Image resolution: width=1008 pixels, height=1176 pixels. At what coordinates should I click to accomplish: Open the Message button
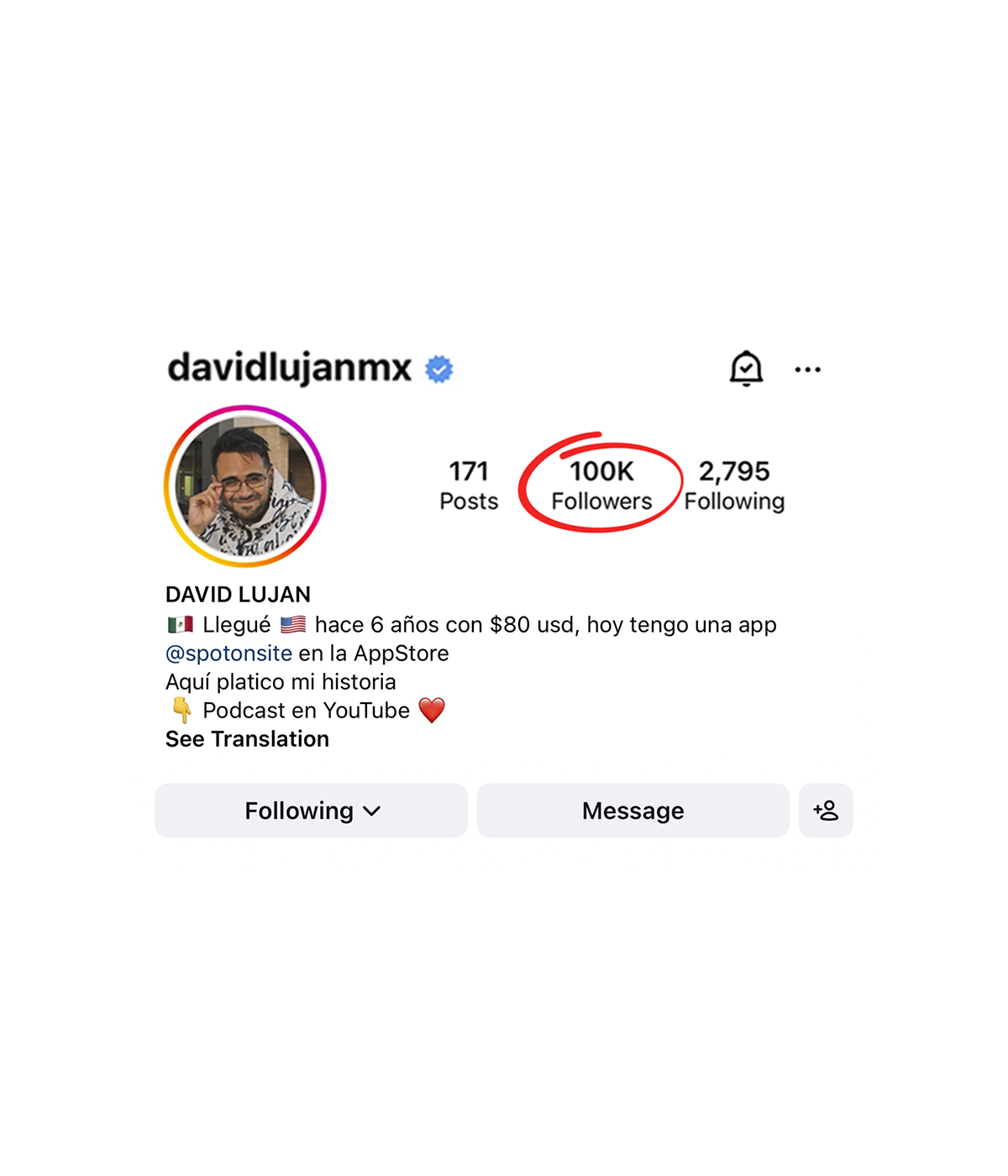point(633,811)
